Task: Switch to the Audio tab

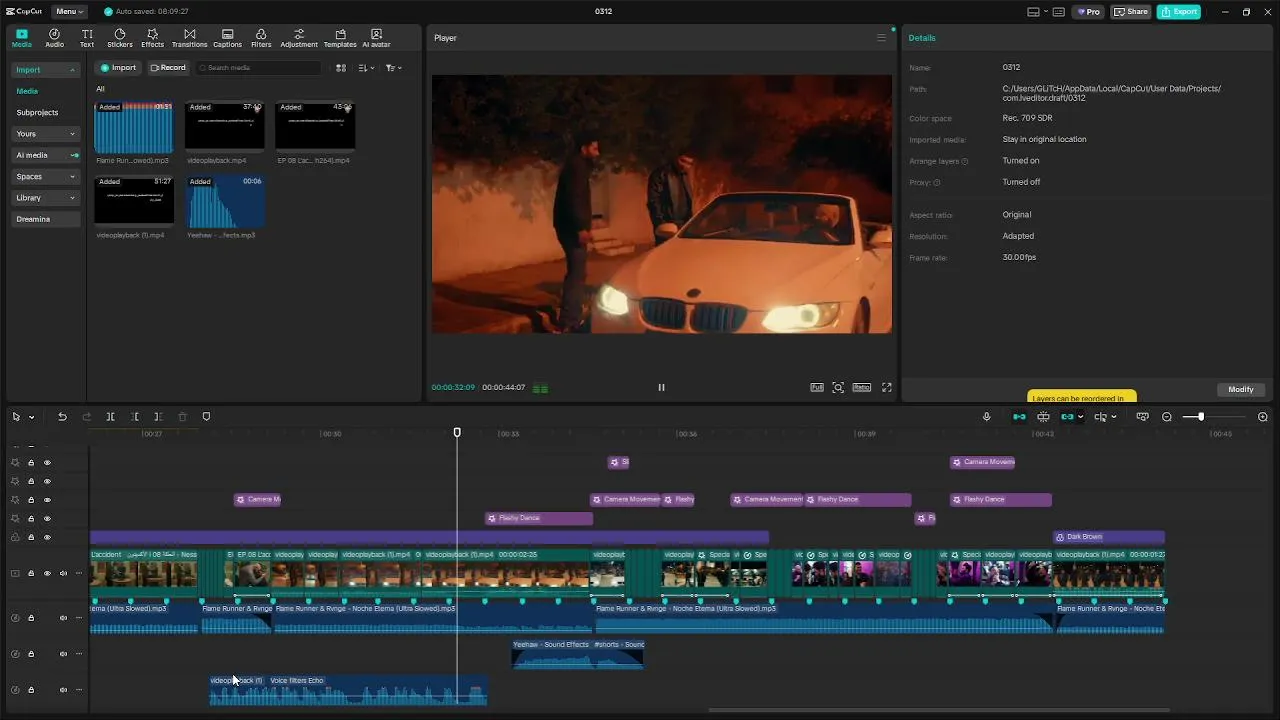Action: tap(54, 38)
